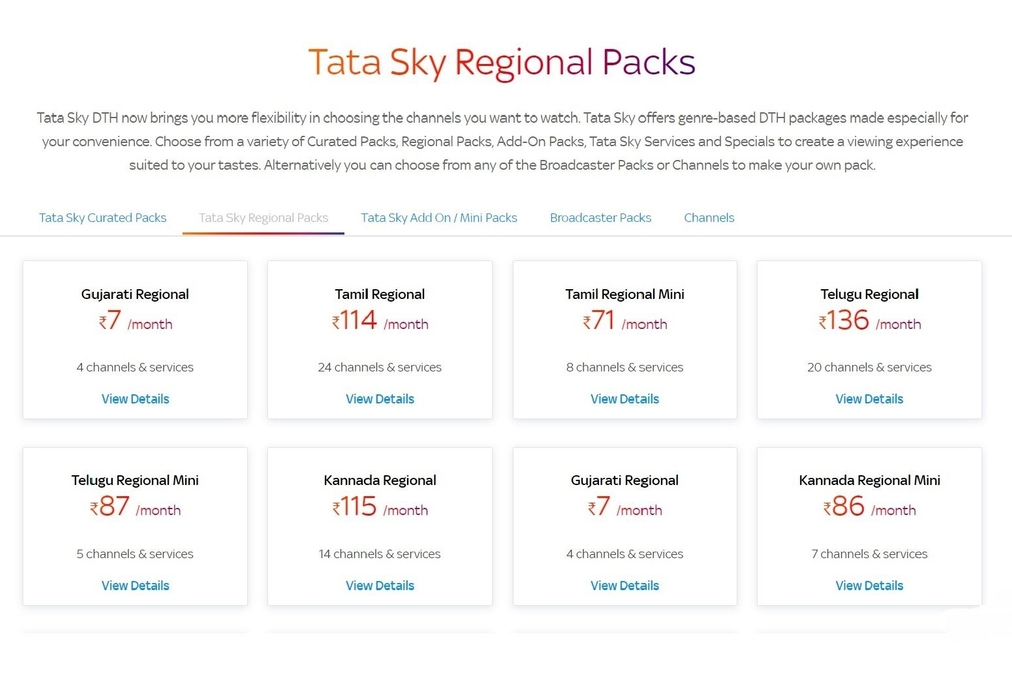Select the Telugu Regional pack card
The image size is (1012, 675).
869,338
